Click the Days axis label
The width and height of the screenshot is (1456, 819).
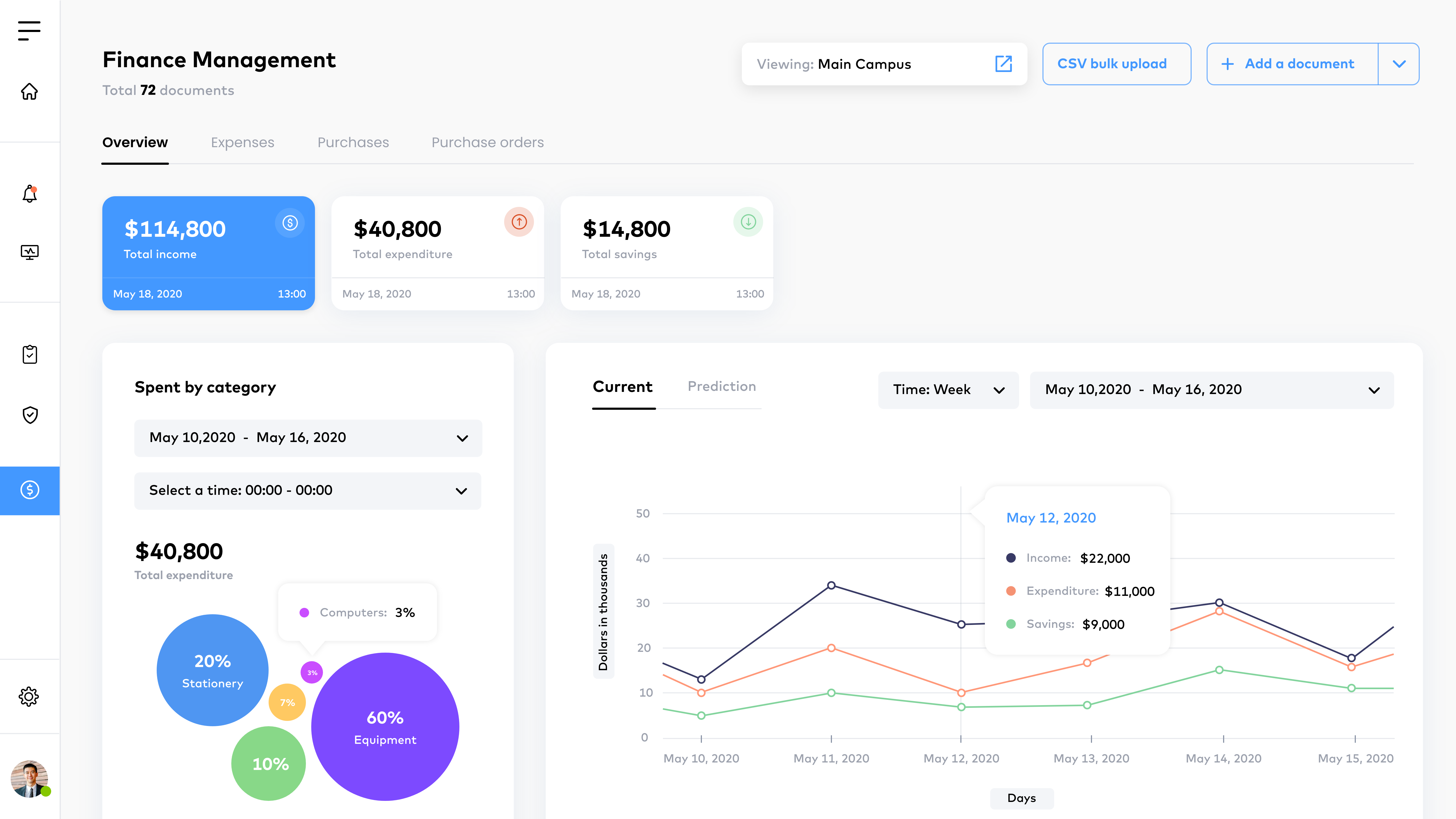(1021, 798)
